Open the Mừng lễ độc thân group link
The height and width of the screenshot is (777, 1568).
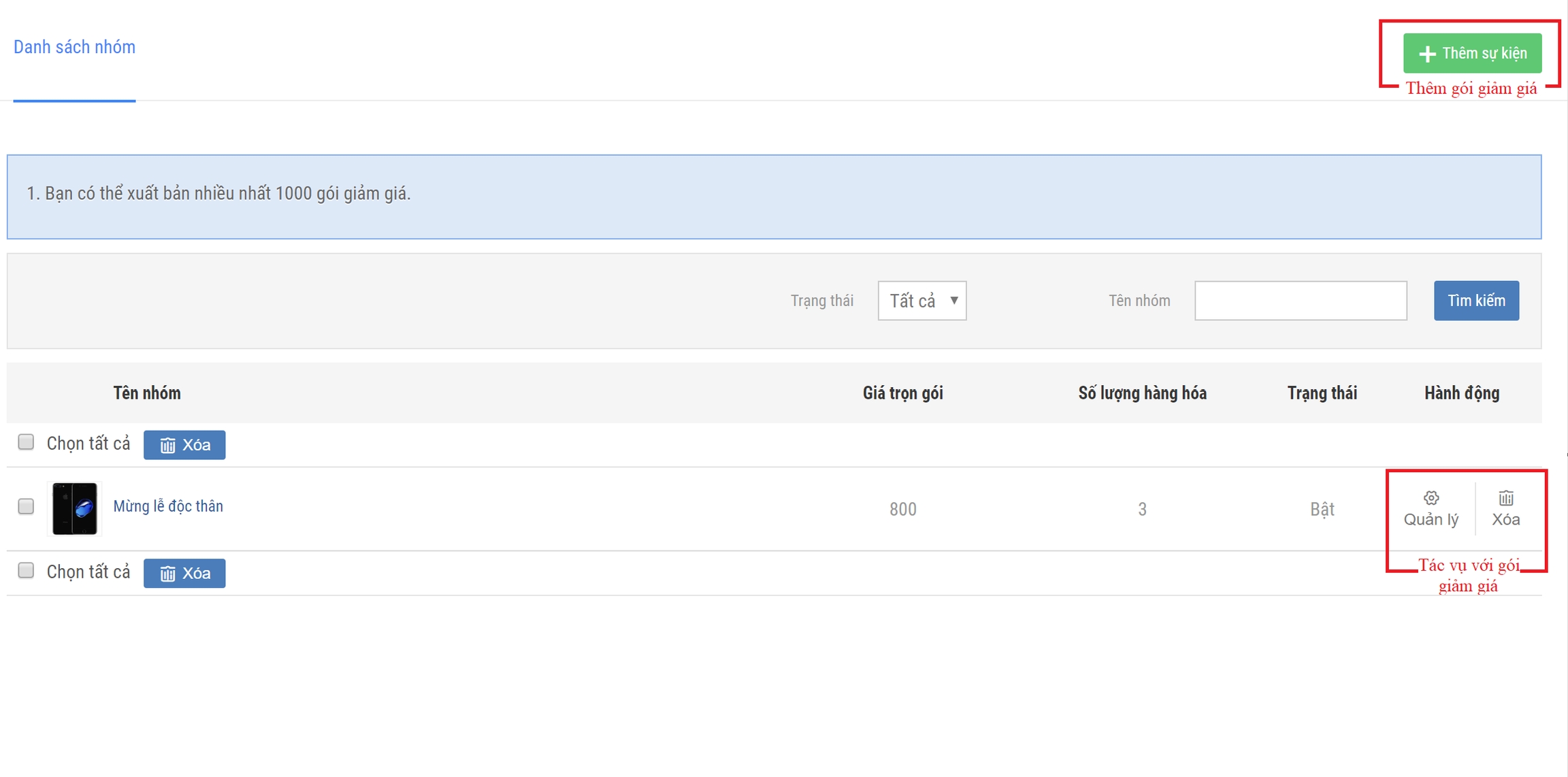(x=168, y=506)
